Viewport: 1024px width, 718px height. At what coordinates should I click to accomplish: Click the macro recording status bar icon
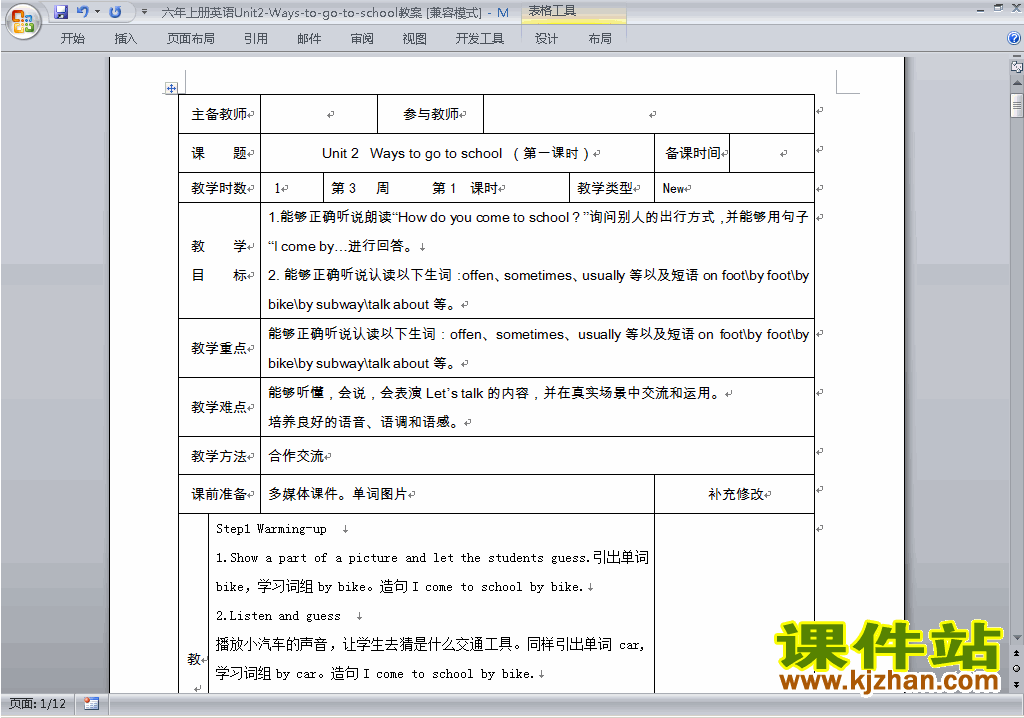(x=91, y=704)
